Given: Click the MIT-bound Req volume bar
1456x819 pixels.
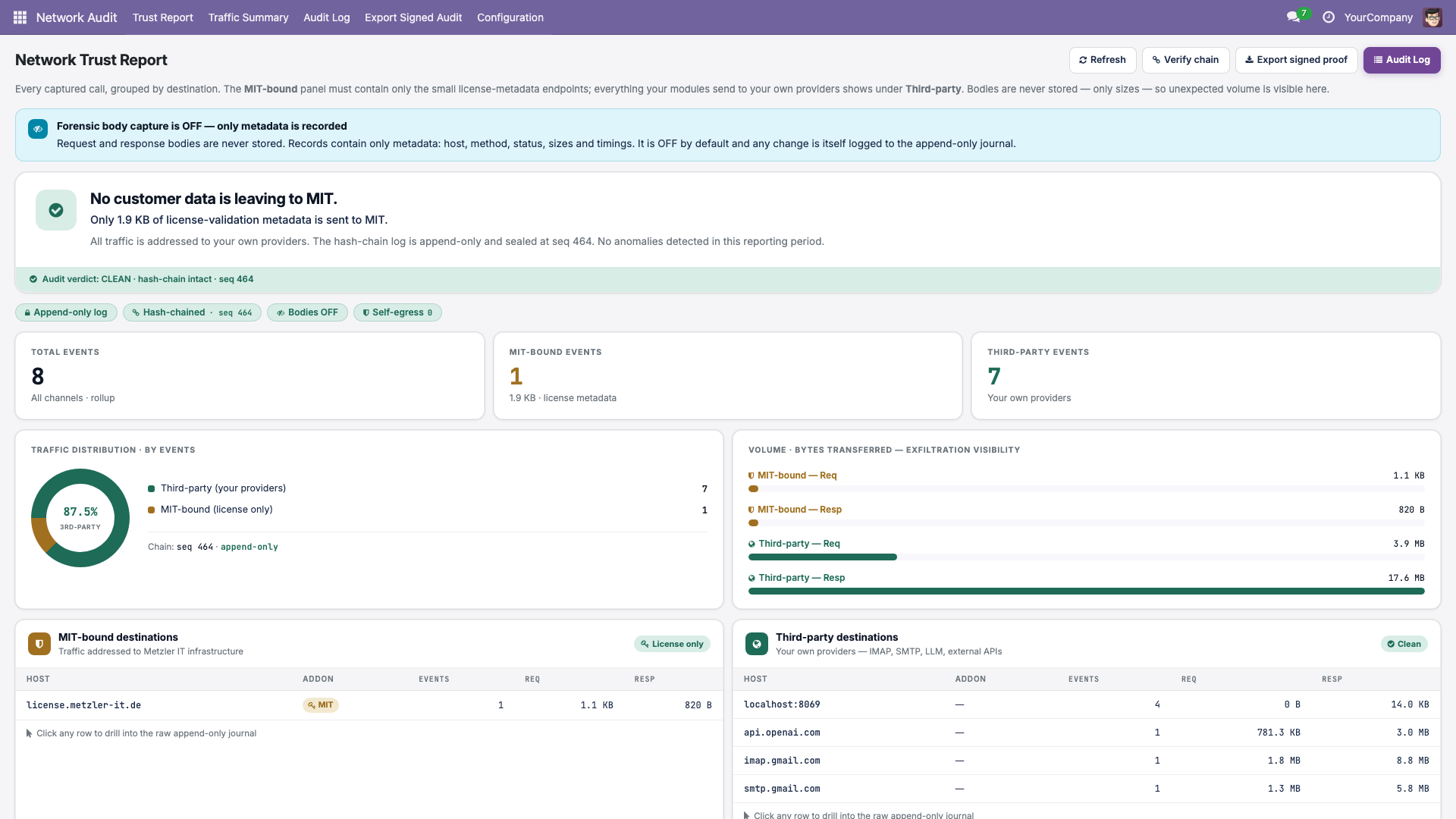Looking at the screenshot, I should (x=1086, y=489).
